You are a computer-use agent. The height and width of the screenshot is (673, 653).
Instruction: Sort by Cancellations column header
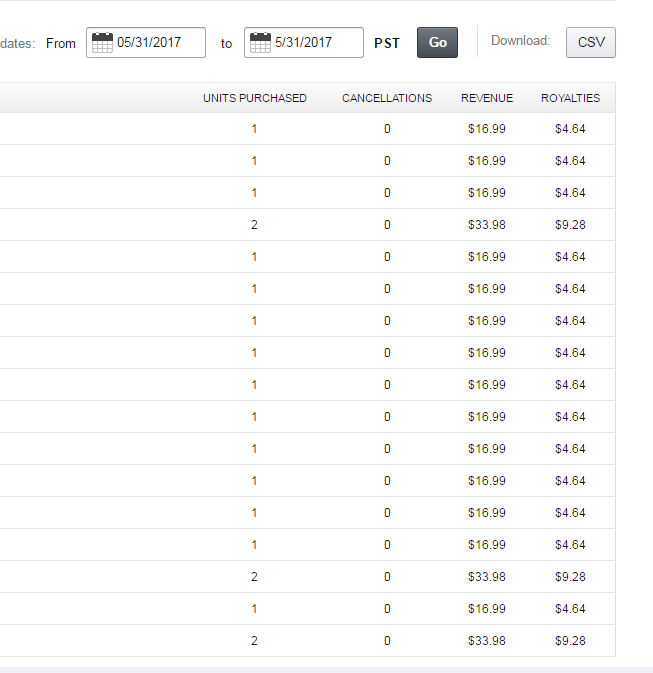click(387, 98)
